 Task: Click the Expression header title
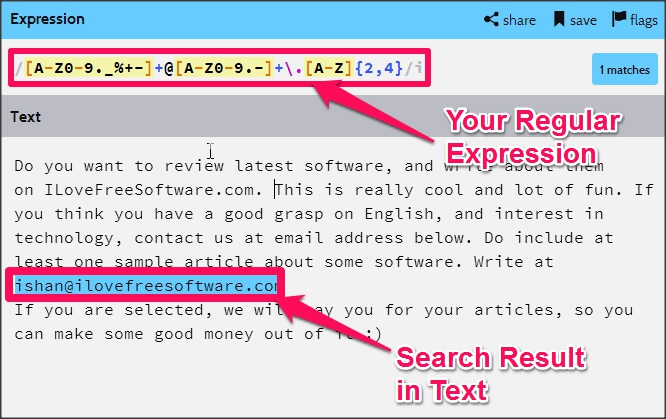click(48, 19)
